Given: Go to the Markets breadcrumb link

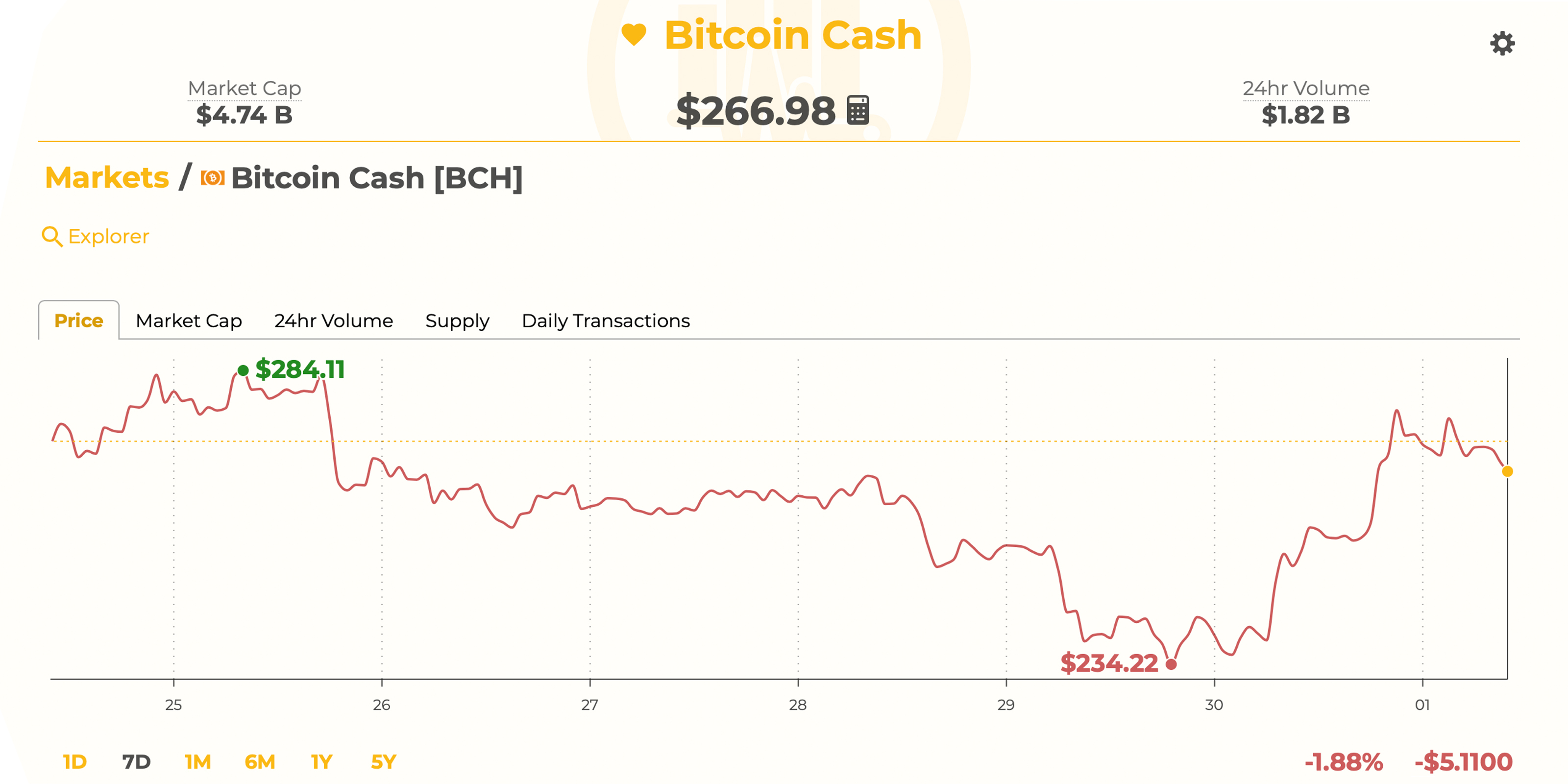Looking at the screenshot, I should click(x=107, y=178).
